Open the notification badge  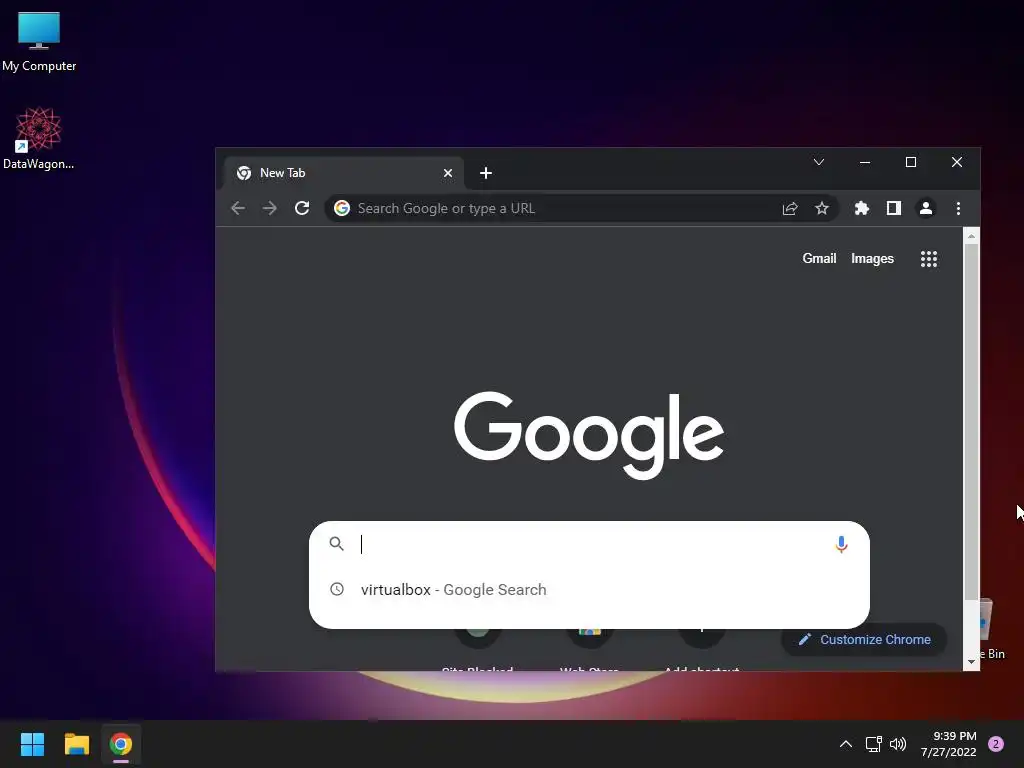point(996,744)
